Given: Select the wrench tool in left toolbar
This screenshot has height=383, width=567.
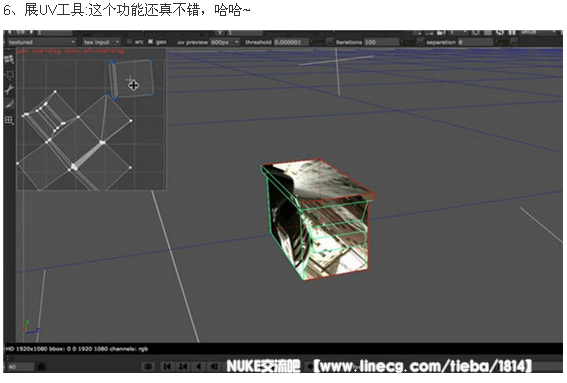Looking at the screenshot, I should [9, 89].
